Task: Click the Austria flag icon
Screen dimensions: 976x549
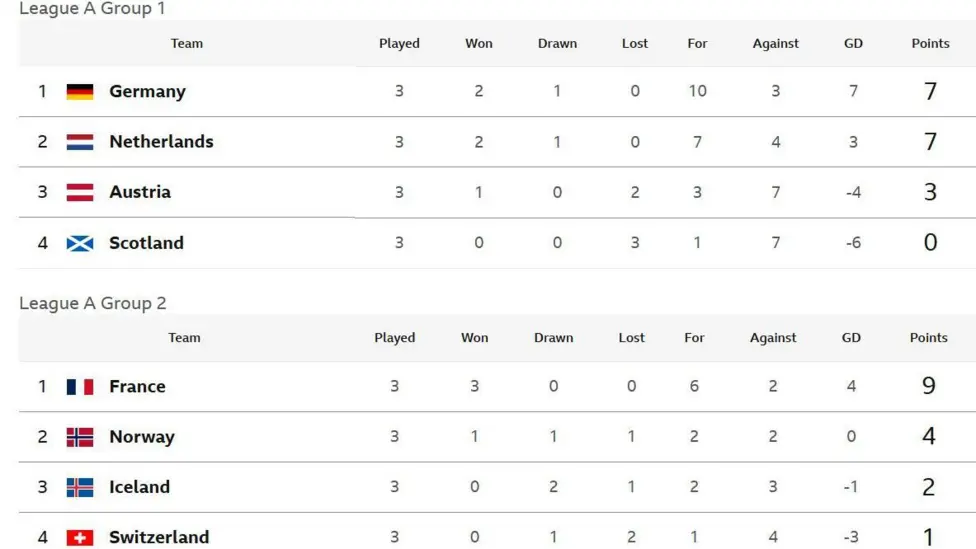Action: [80, 192]
